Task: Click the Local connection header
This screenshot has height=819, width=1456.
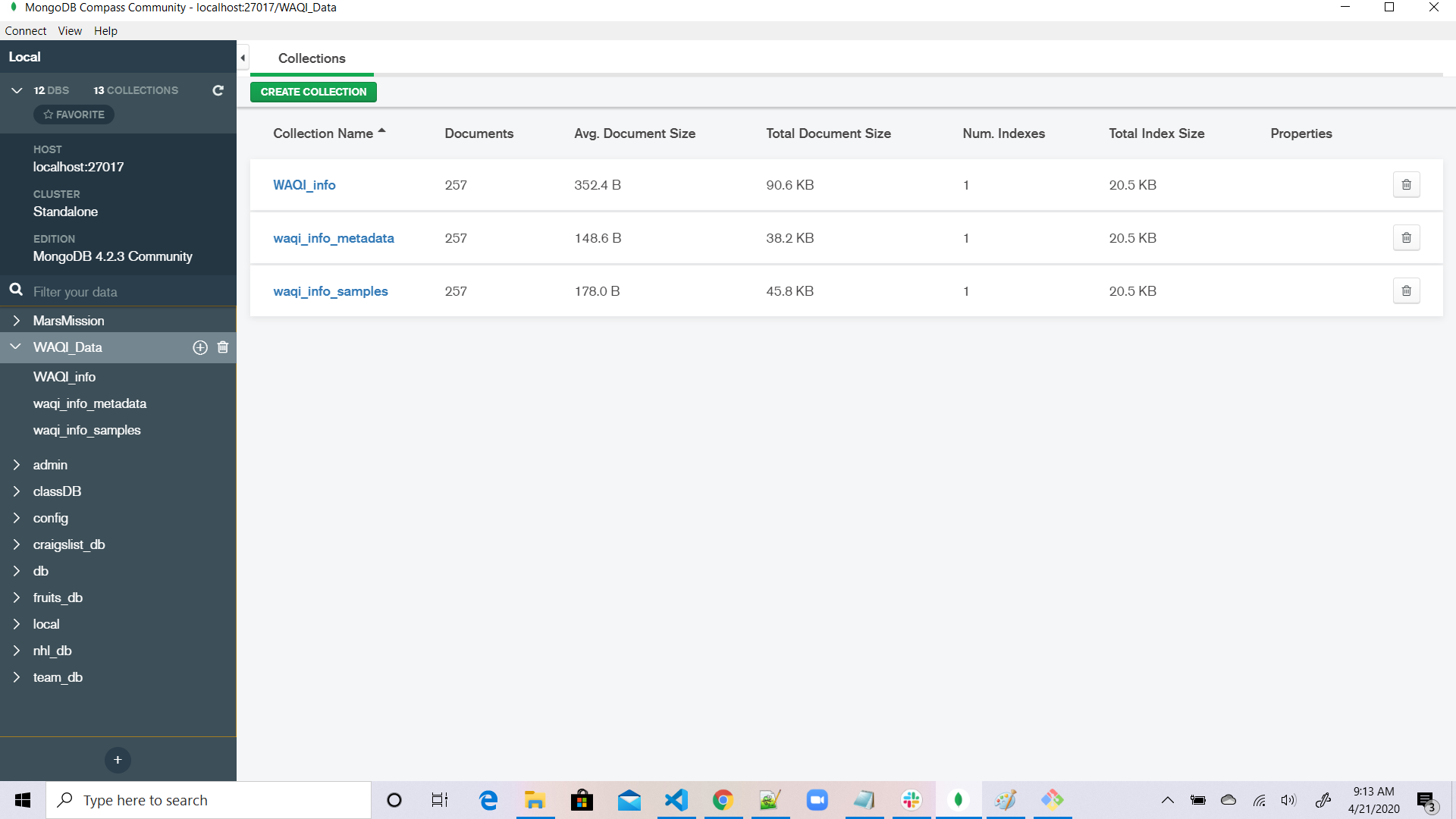Action: click(x=118, y=57)
